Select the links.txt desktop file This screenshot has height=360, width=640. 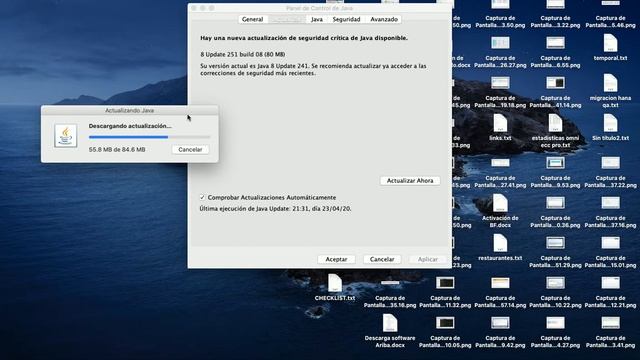(500, 124)
